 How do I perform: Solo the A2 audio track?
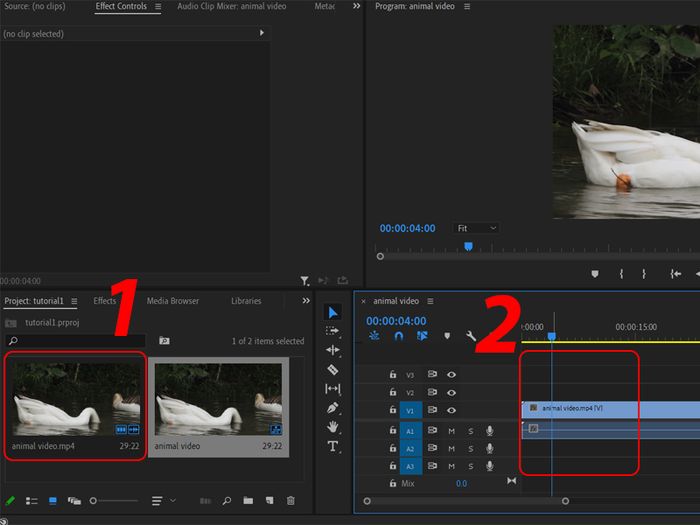click(x=471, y=448)
